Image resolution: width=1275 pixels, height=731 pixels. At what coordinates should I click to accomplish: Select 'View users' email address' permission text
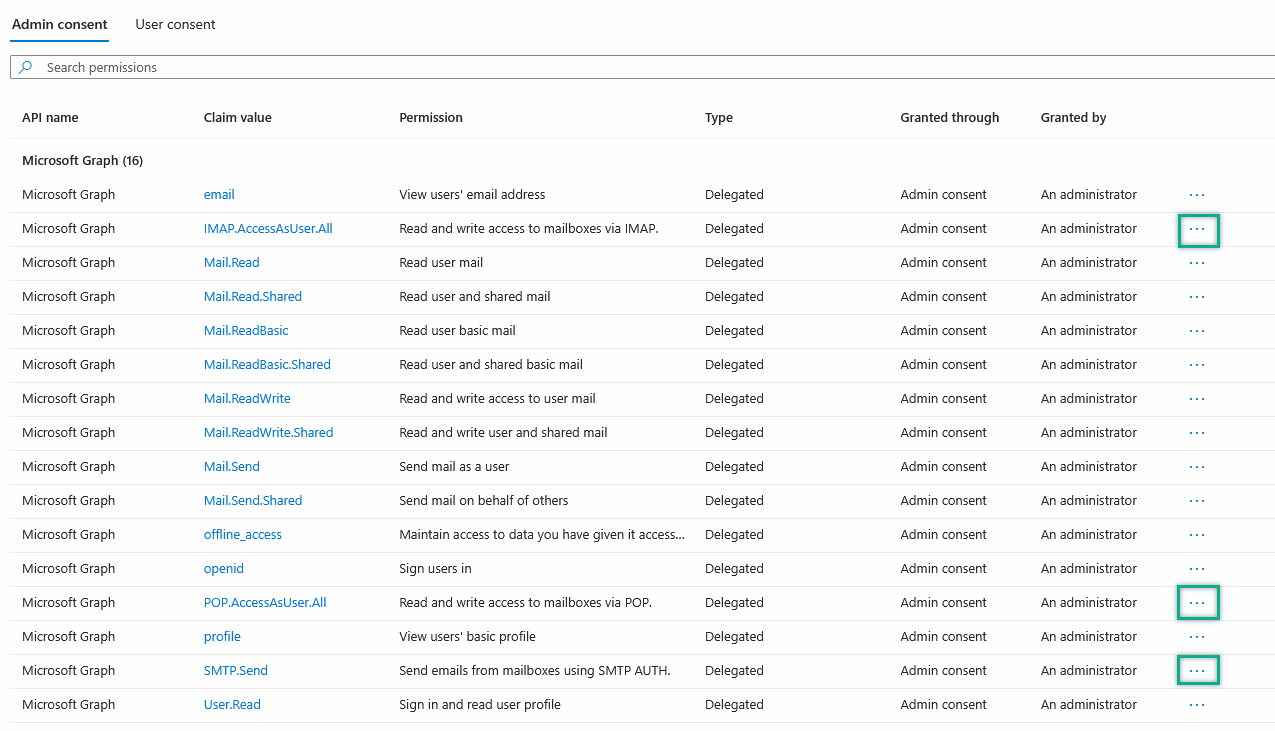coord(472,194)
